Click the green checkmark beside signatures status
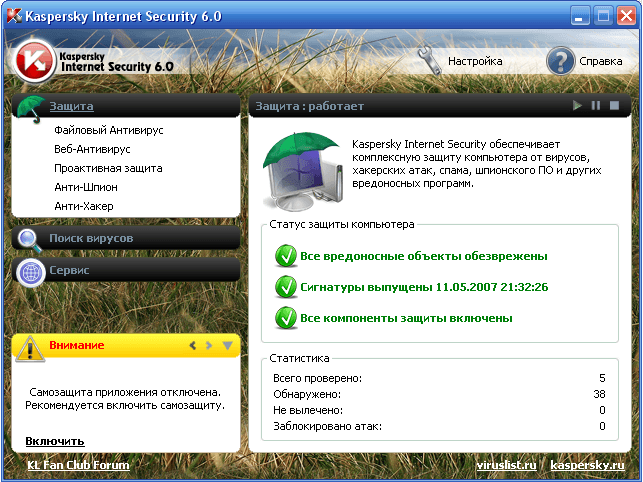 (285, 287)
